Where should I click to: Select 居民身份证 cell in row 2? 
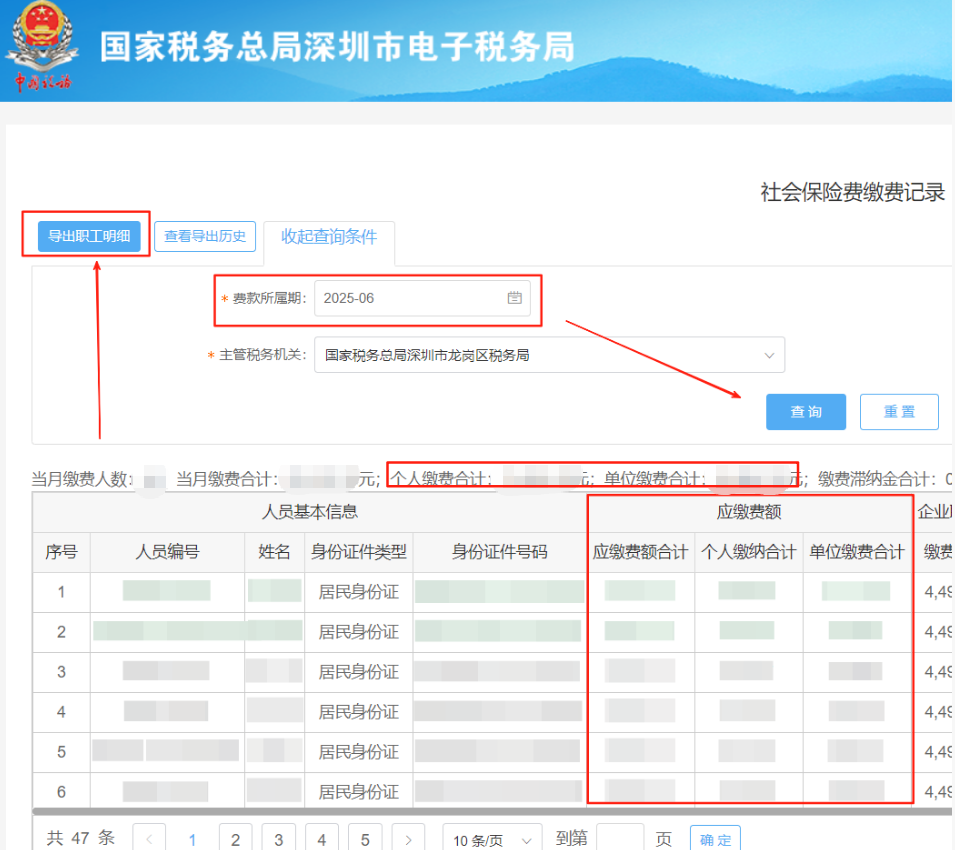click(x=359, y=633)
